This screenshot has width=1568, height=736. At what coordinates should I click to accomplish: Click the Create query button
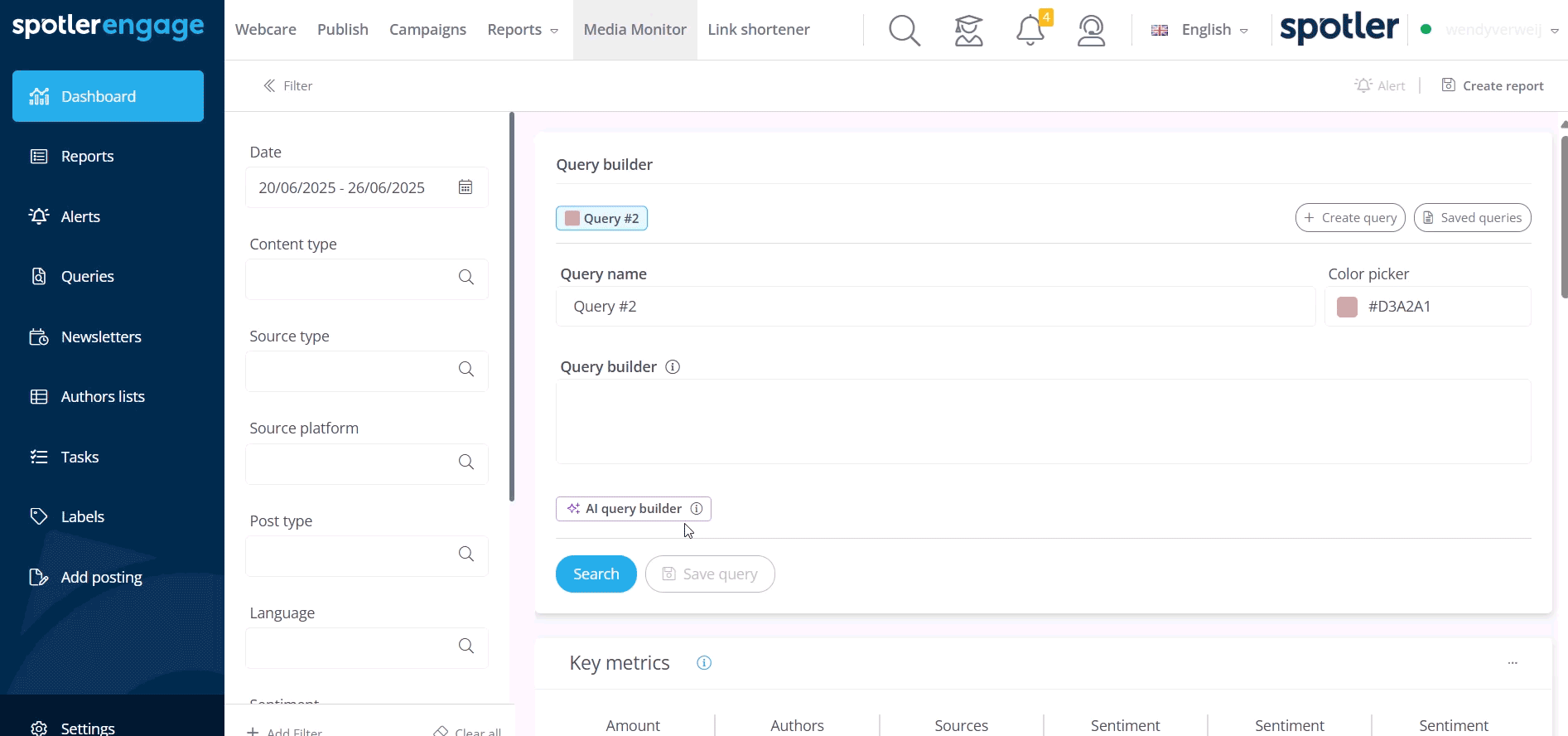(x=1350, y=218)
